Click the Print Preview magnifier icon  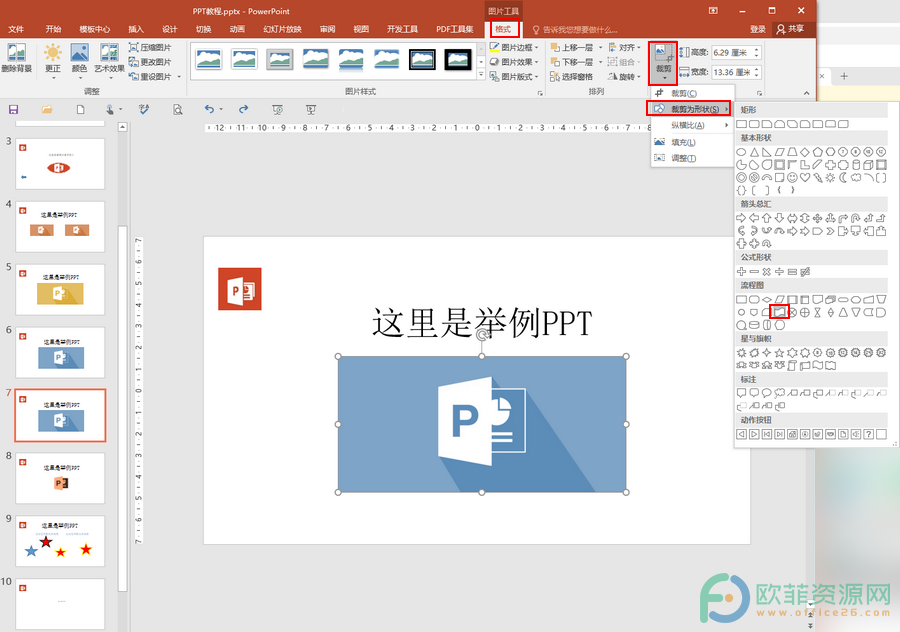[x=178, y=109]
